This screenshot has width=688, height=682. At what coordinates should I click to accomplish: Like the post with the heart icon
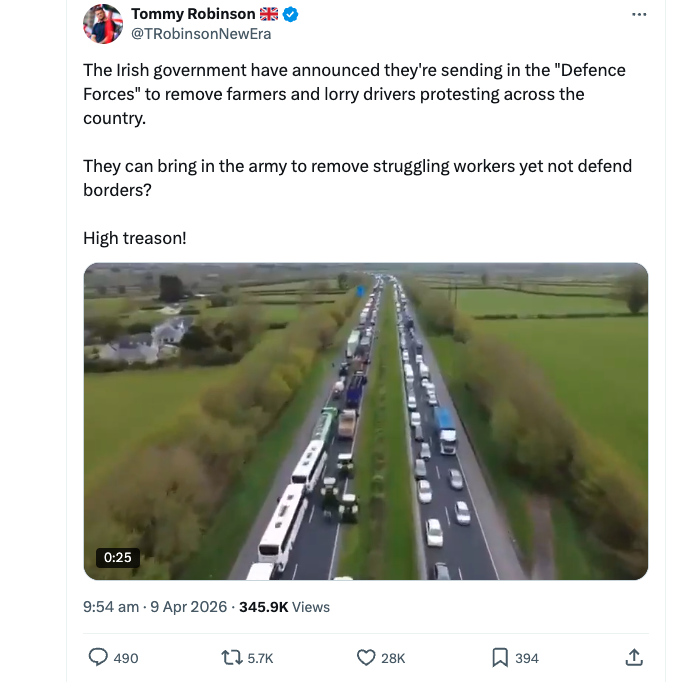pos(366,657)
